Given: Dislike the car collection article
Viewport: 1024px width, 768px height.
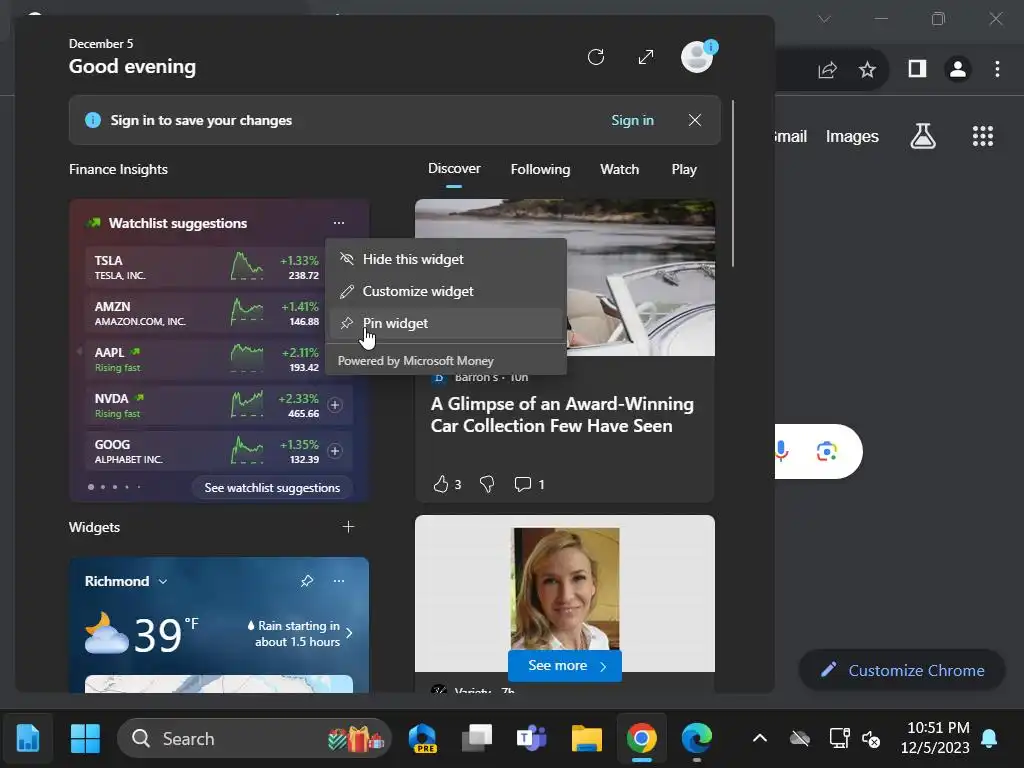Looking at the screenshot, I should pos(487,484).
